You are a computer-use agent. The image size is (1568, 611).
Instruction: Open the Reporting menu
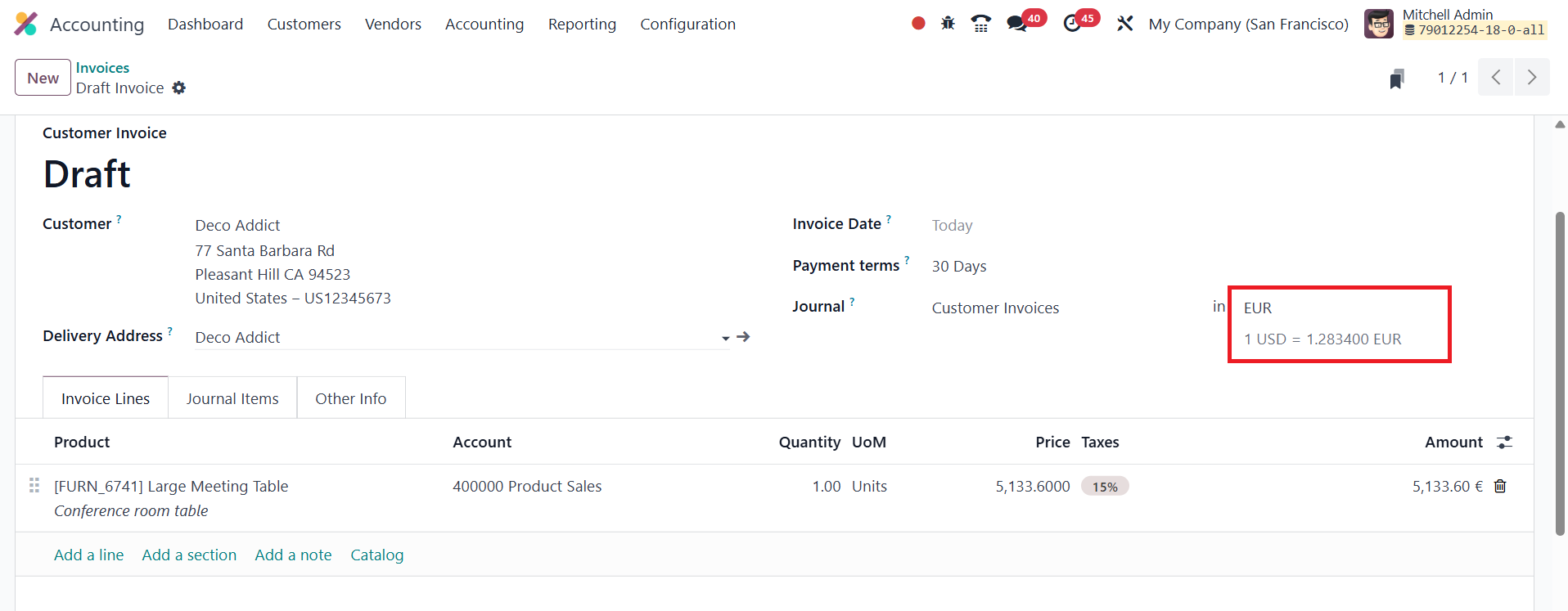click(x=582, y=25)
